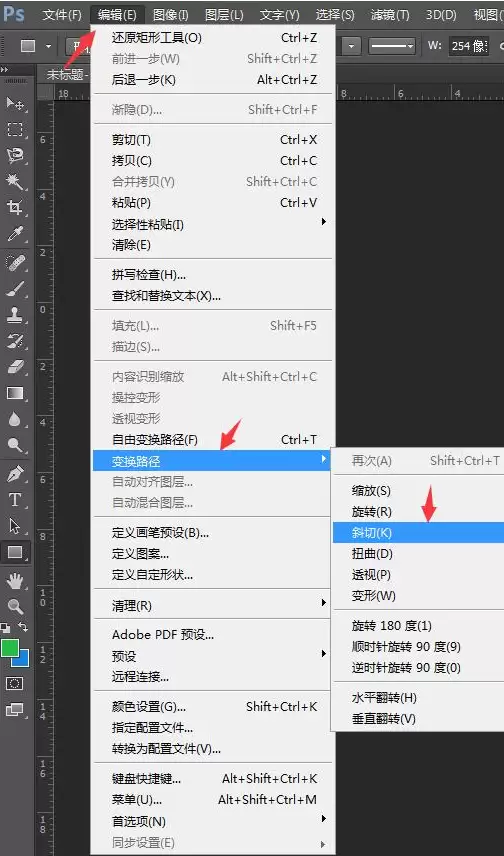
Task: Select the Lasso tool
Action: click(15, 155)
